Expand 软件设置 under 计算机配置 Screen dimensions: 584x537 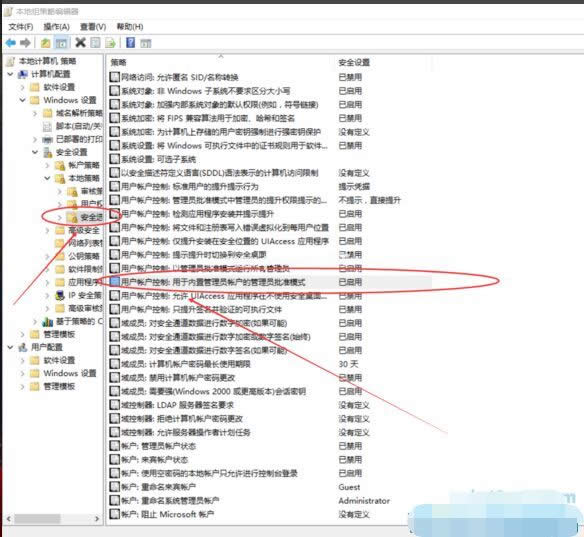22,87
